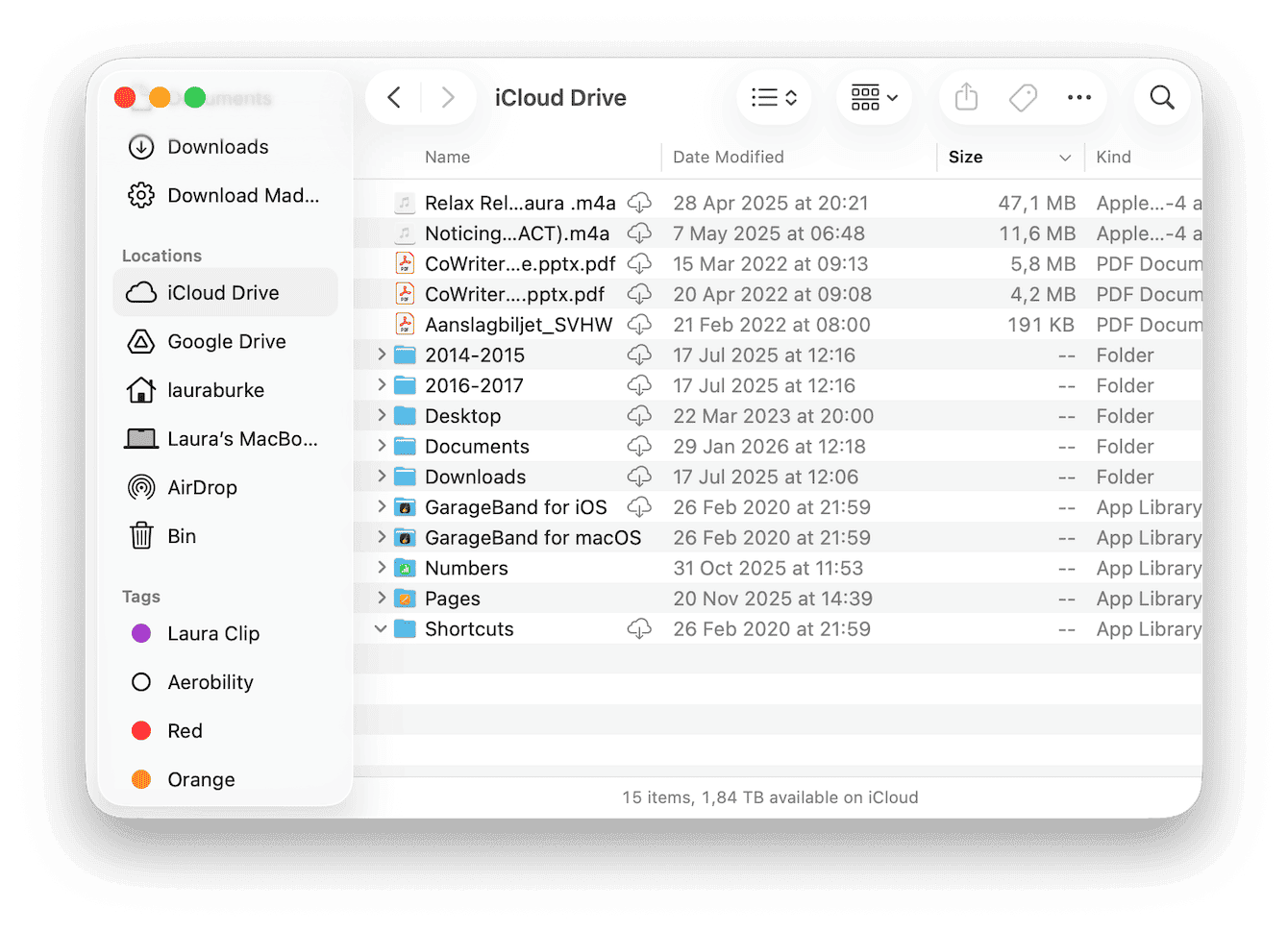Toggle the list view display control

click(x=774, y=97)
